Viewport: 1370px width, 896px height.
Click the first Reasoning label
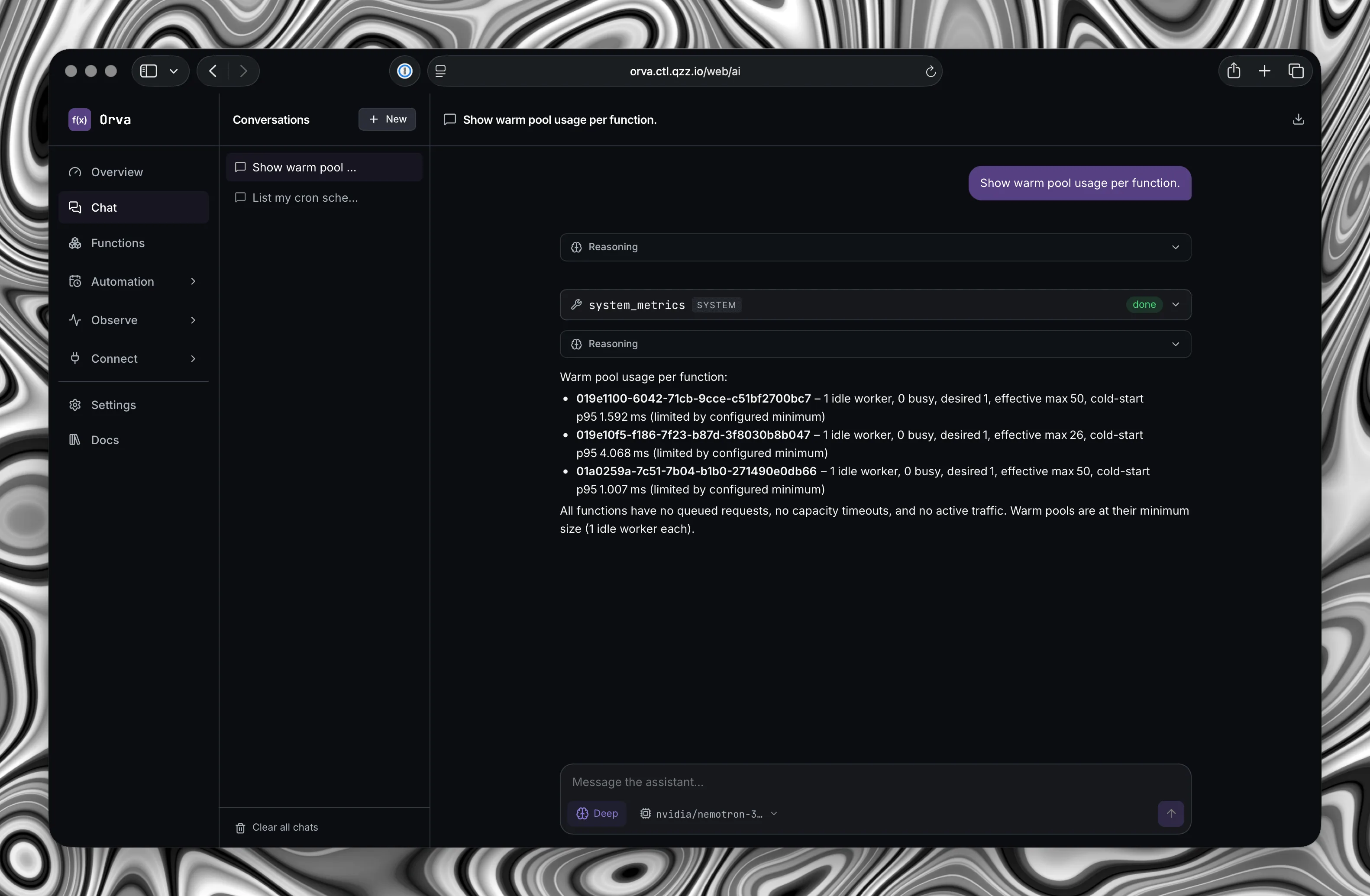613,248
